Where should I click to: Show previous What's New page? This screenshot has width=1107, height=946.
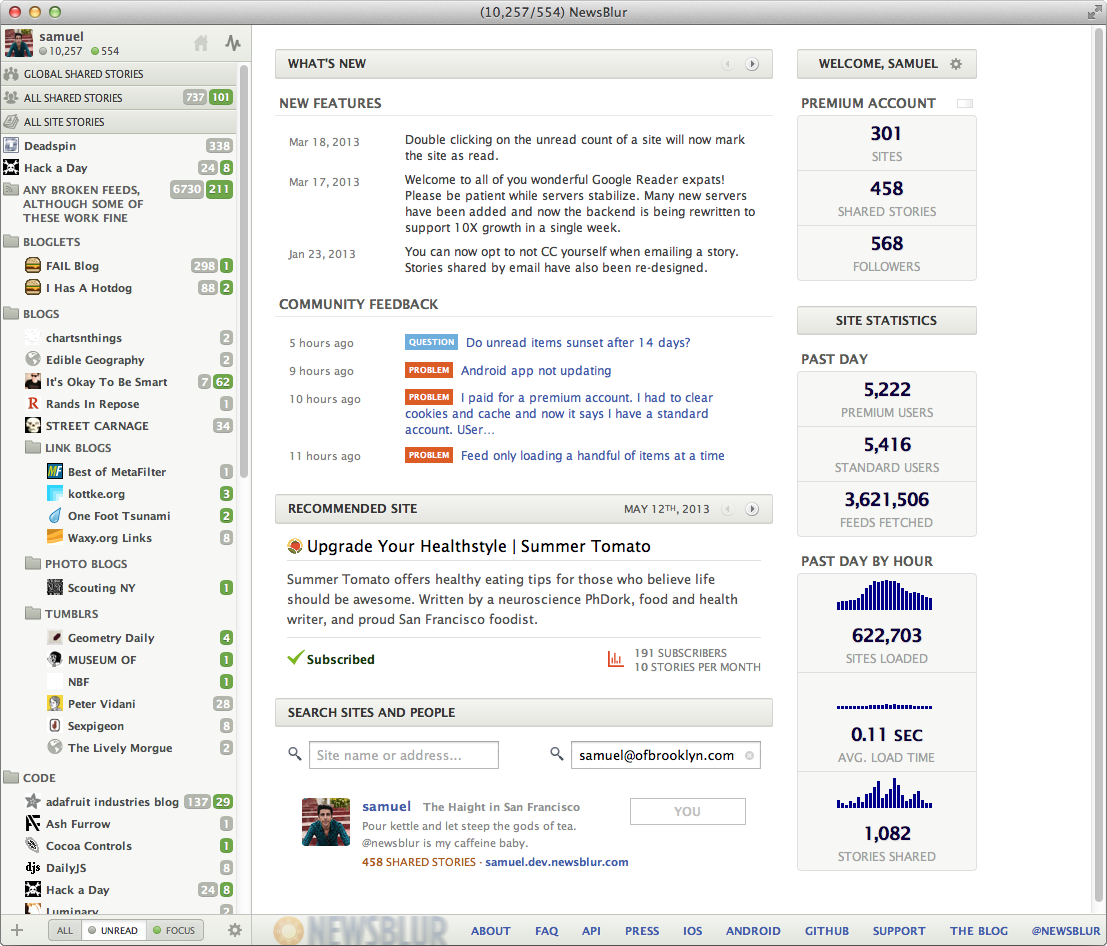(x=727, y=64)
